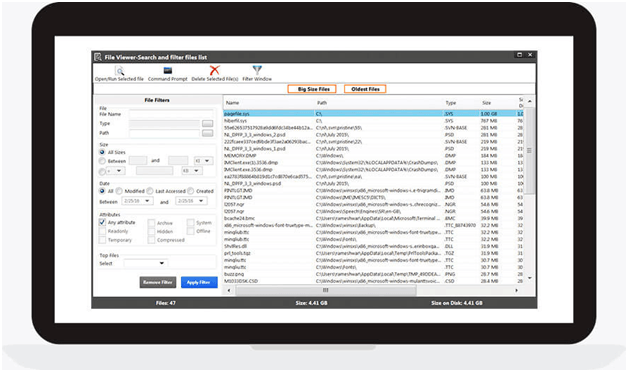Screen dimensions: 628x372
Task: Click the File Name input field
Action: (x=171, y=114)
